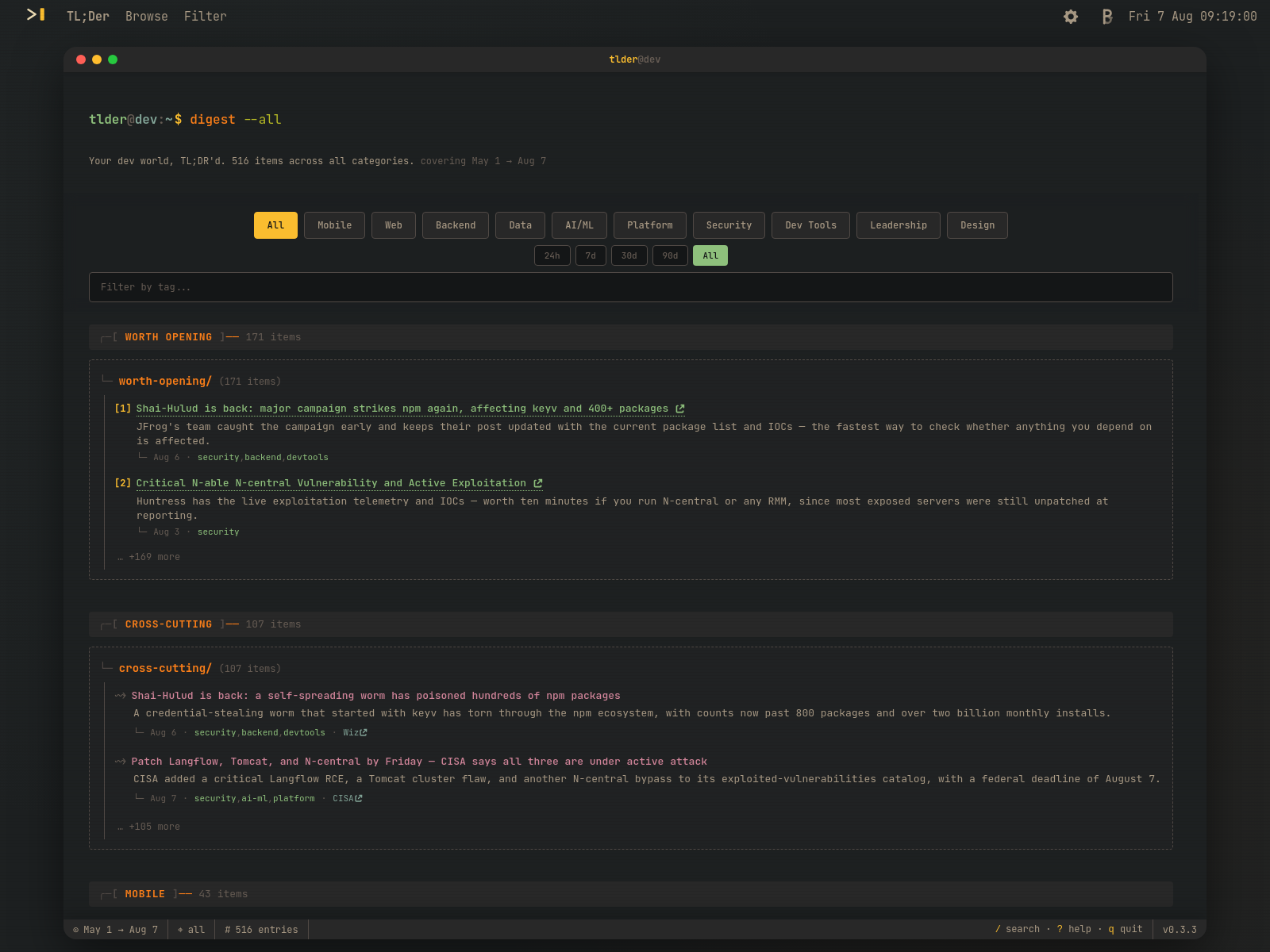Open Wiz source external link
This screenshot has height=952, width=1270.
[x=364, y=732]
